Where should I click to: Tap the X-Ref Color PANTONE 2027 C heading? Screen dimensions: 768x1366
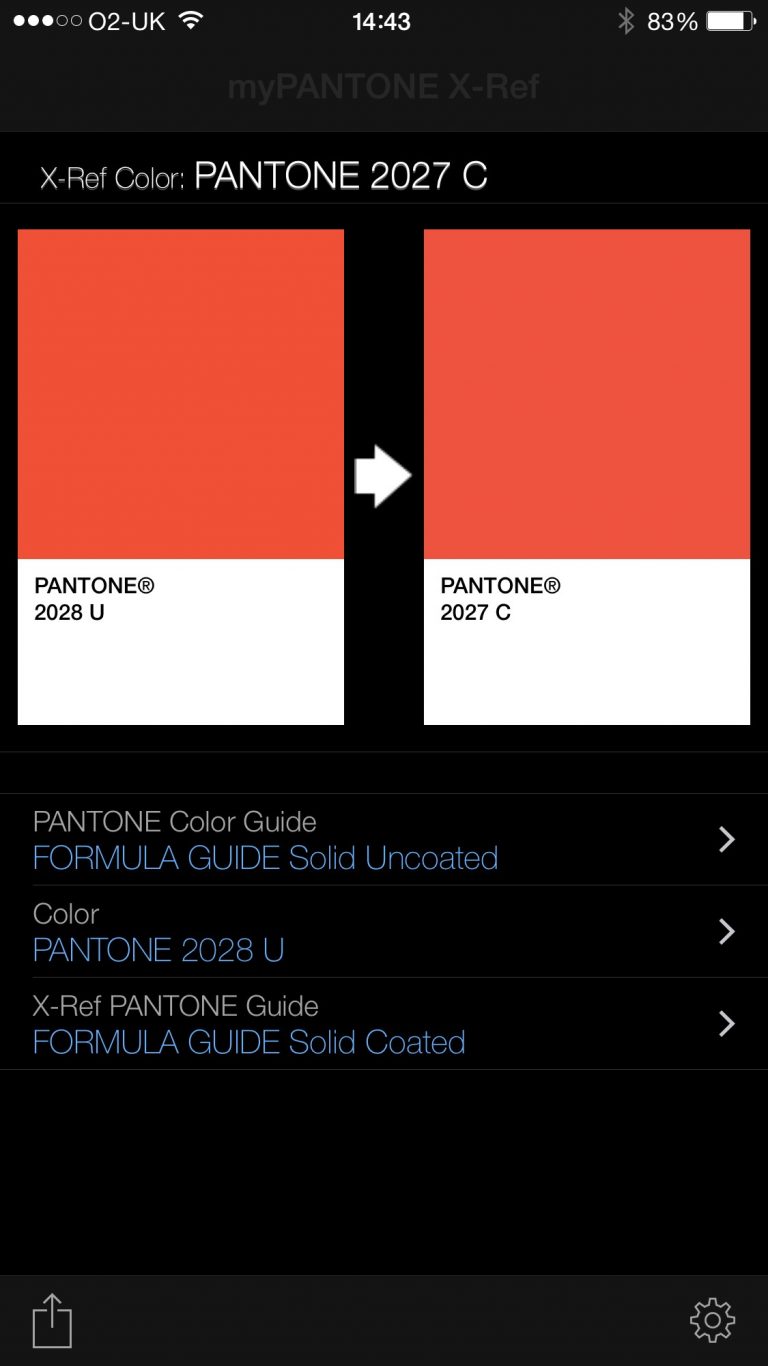tap(264, 177)
